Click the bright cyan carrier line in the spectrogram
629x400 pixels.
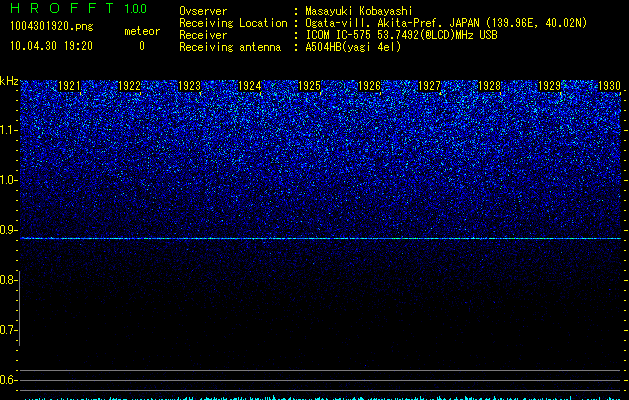pos(321,238)
